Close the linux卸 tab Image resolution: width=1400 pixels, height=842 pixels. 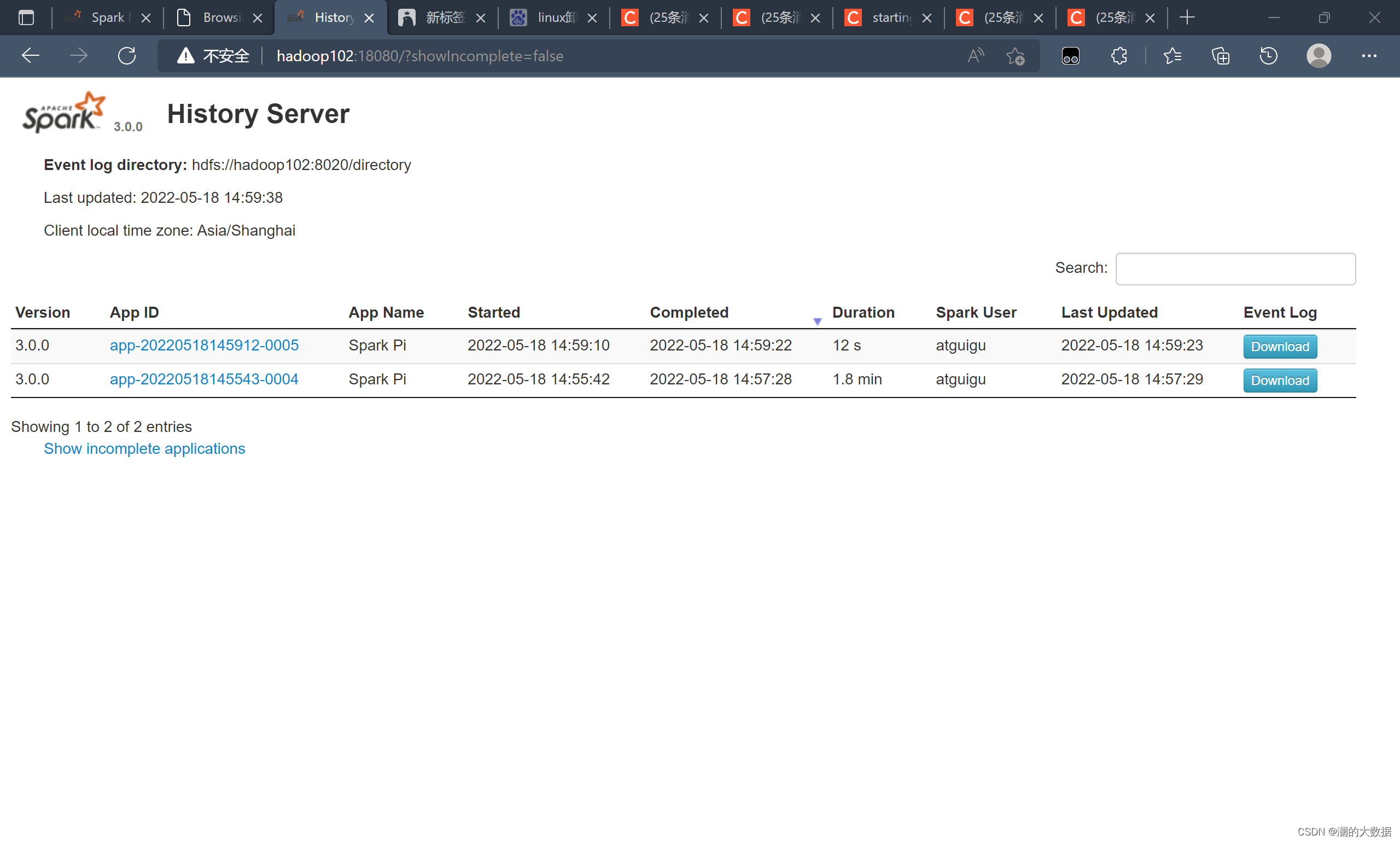point(592,18)
